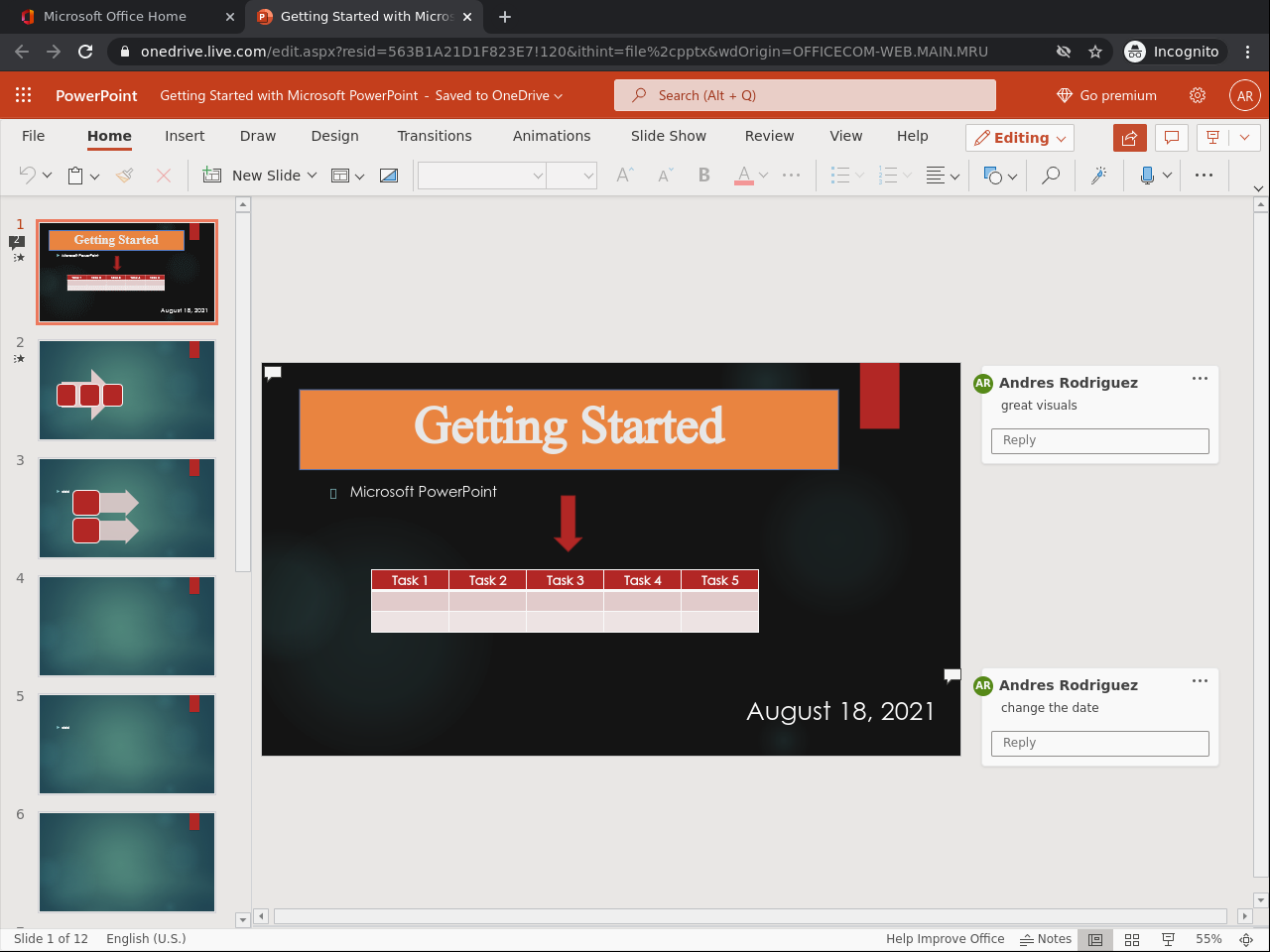
Task: Switch to the Insert tab
Action: point(185,136)
